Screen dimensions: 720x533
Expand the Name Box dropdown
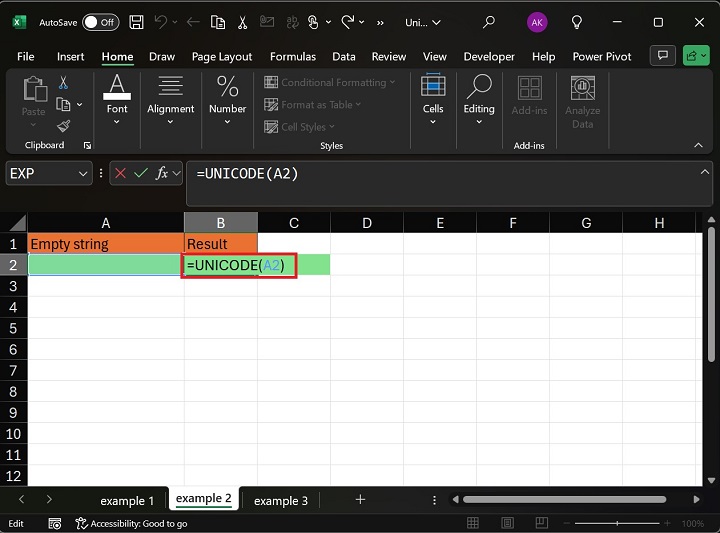tap(82, 173)
